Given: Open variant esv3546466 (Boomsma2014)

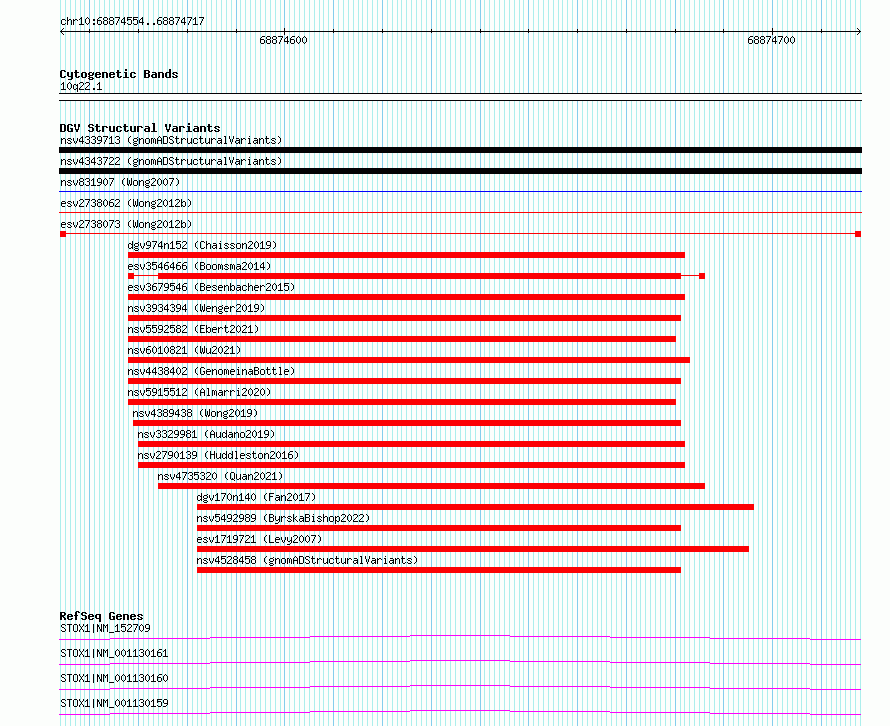Looking at the screenshot, I should click(x=199, y=266).
